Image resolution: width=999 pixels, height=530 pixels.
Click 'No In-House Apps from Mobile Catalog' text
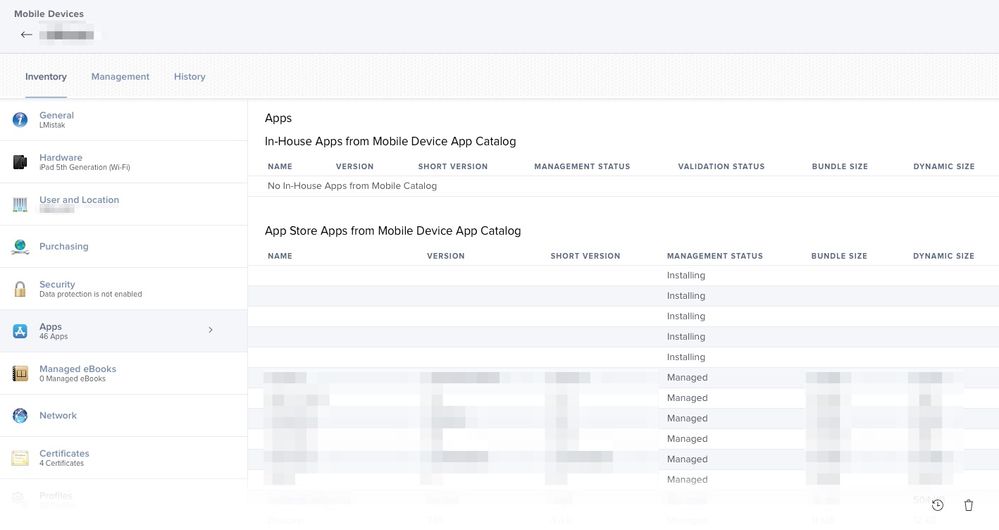[352, 186]
